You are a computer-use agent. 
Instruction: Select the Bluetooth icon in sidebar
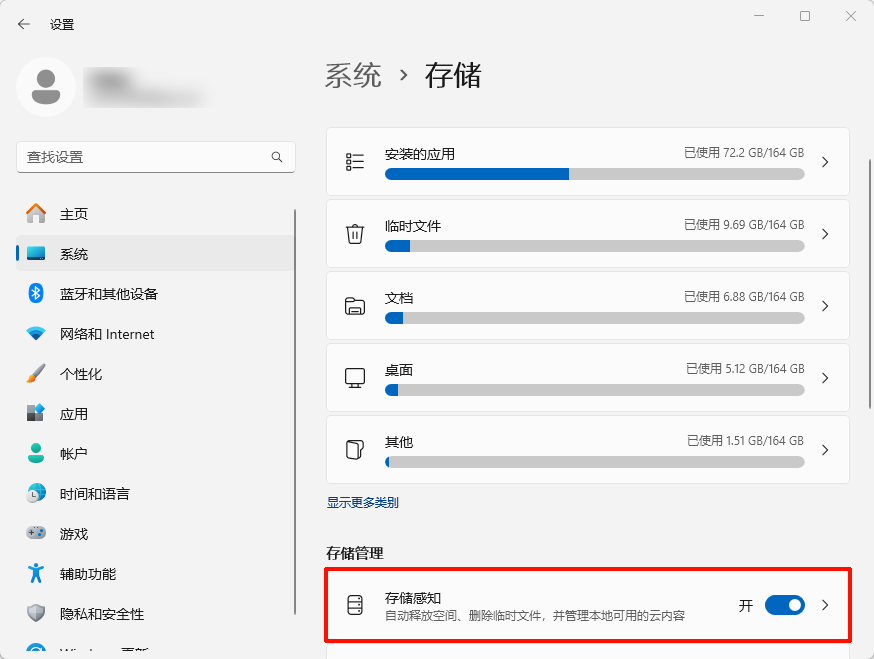coord(36,293)
